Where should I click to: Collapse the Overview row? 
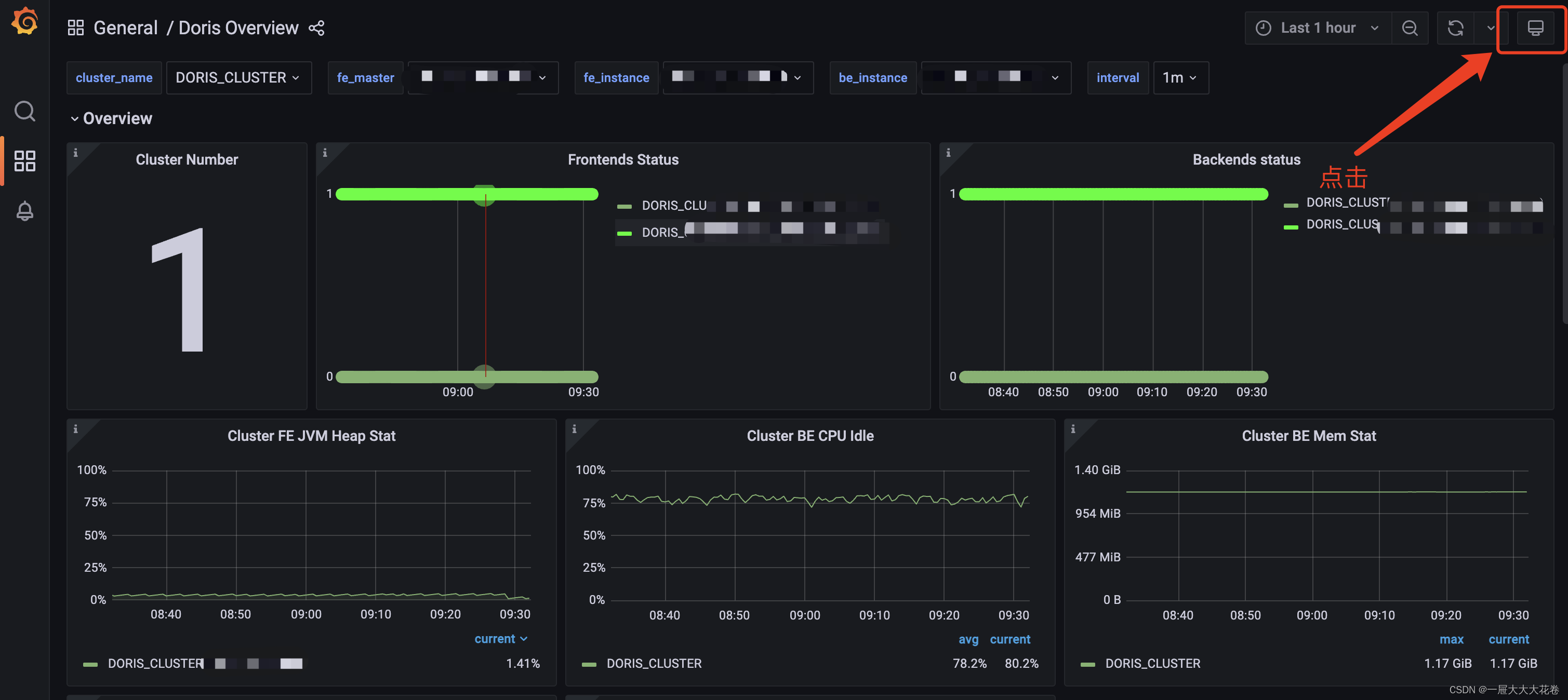[111, 118]
